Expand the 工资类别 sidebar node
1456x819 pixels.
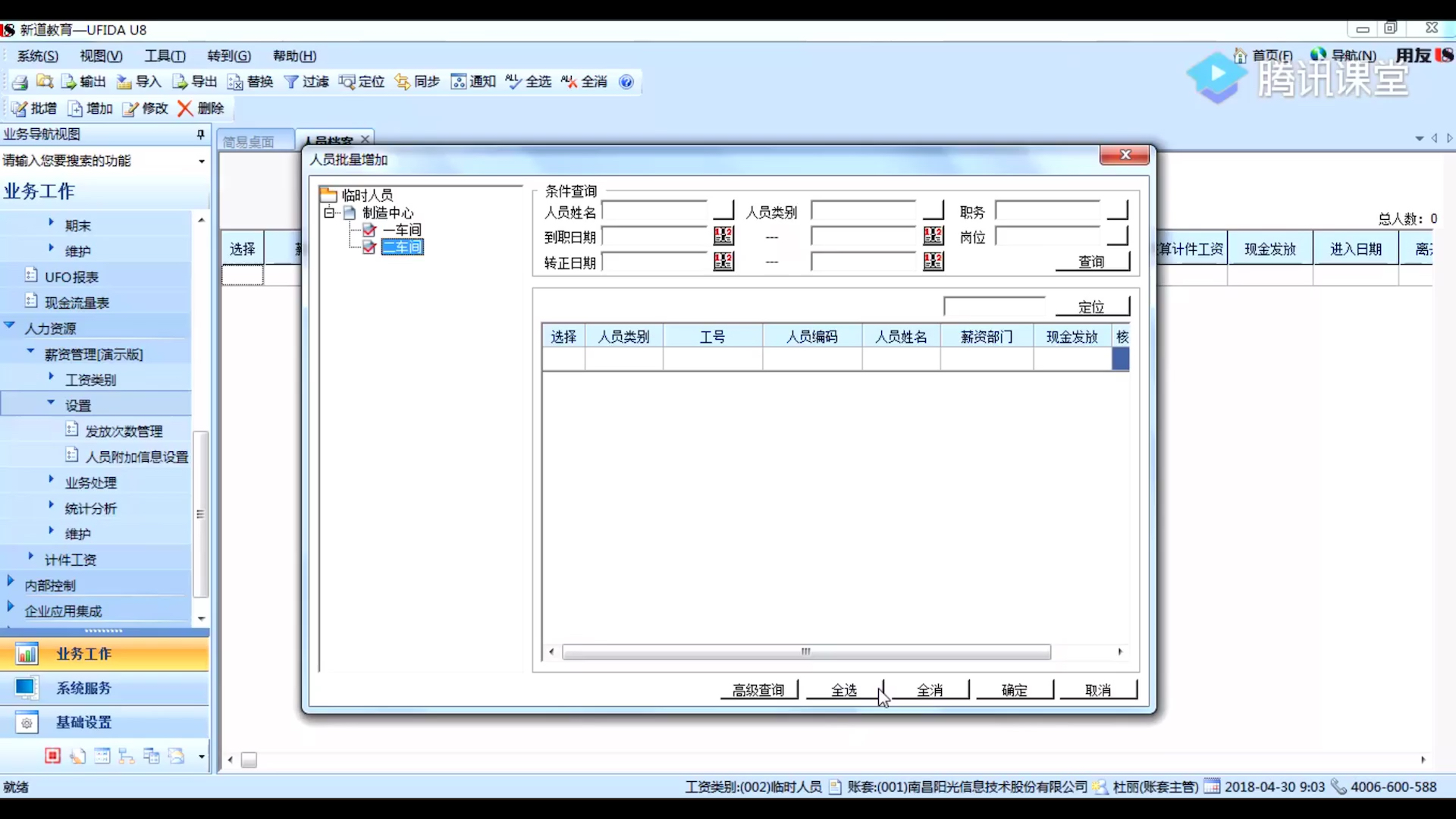[x=51, y=376]
